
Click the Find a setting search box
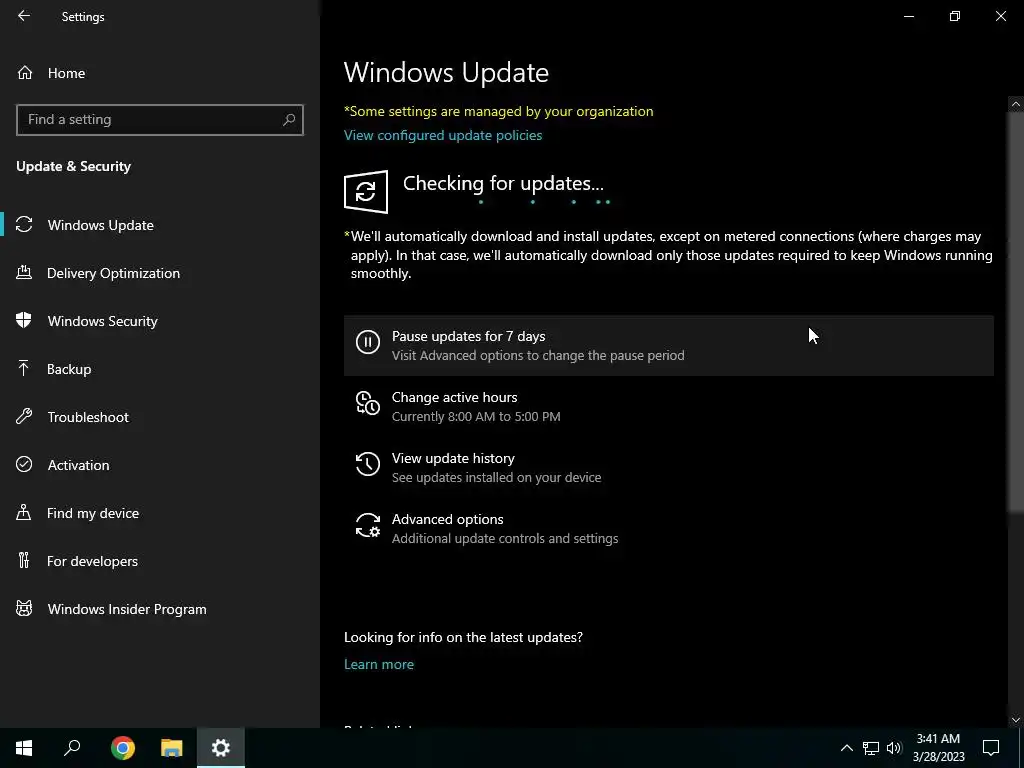(160, 120)
